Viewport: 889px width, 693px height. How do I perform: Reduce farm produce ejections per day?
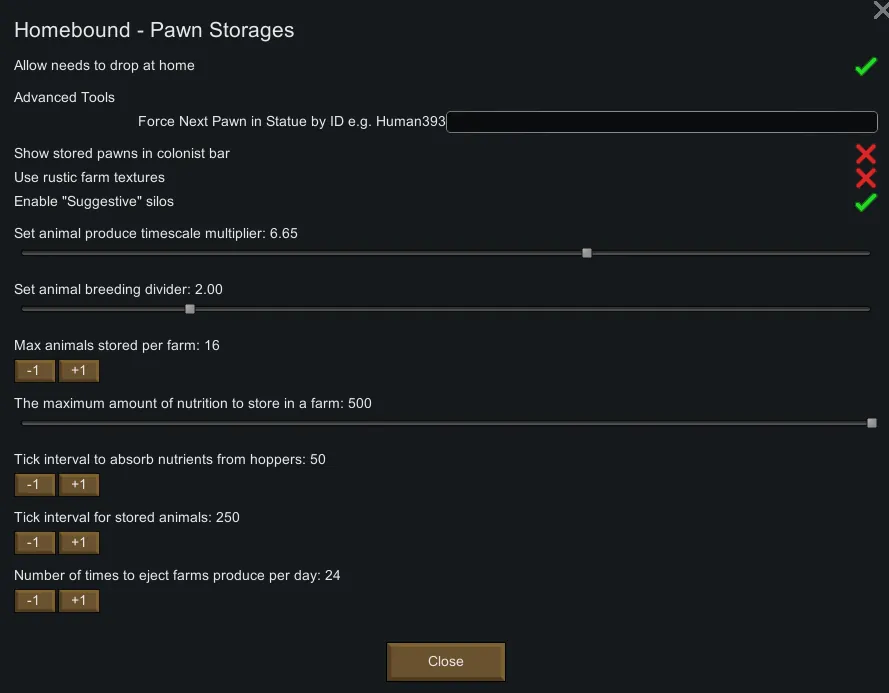[x=34, y=601]
